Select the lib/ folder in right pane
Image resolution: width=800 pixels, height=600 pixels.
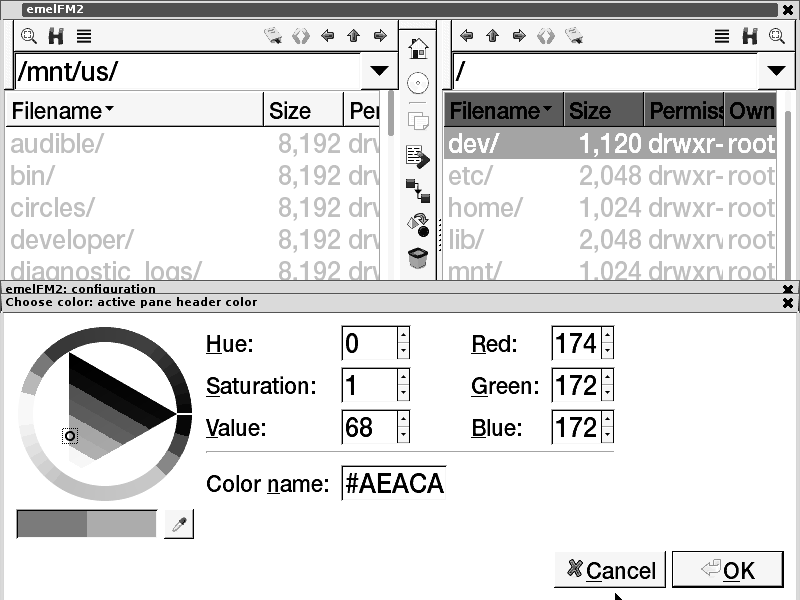tap(610, 240)
